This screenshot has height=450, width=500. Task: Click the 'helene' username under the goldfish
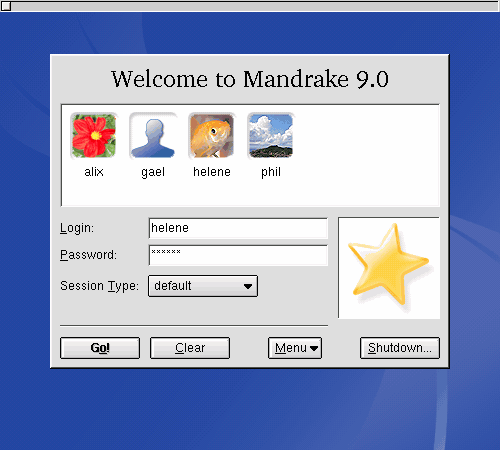point(212,172)
